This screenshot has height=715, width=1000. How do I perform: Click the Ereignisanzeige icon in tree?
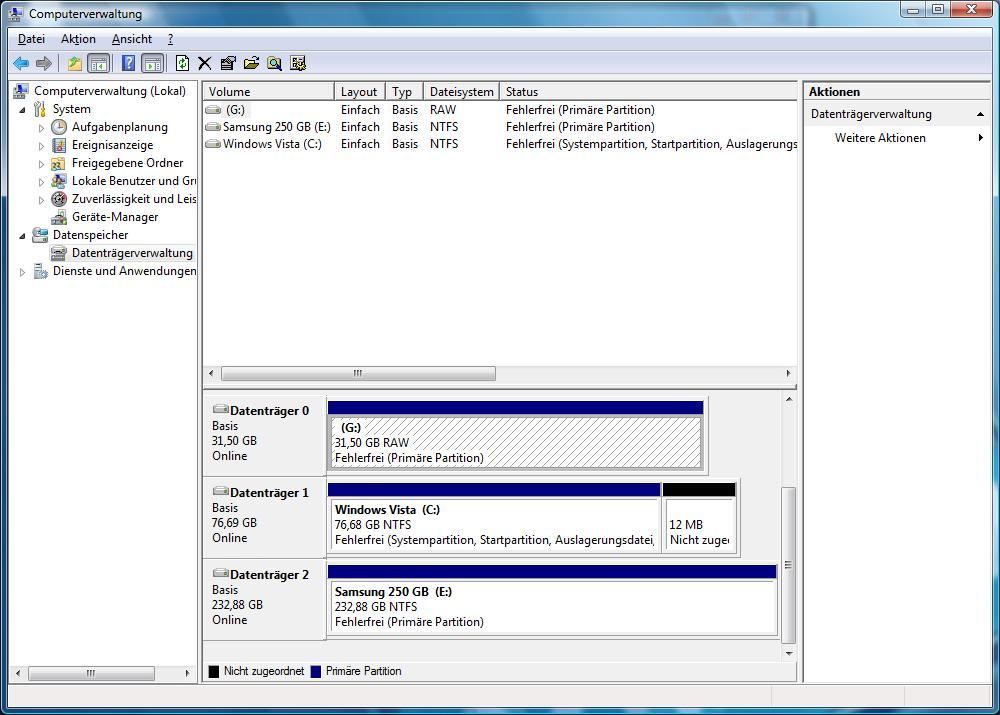point(59,145)
